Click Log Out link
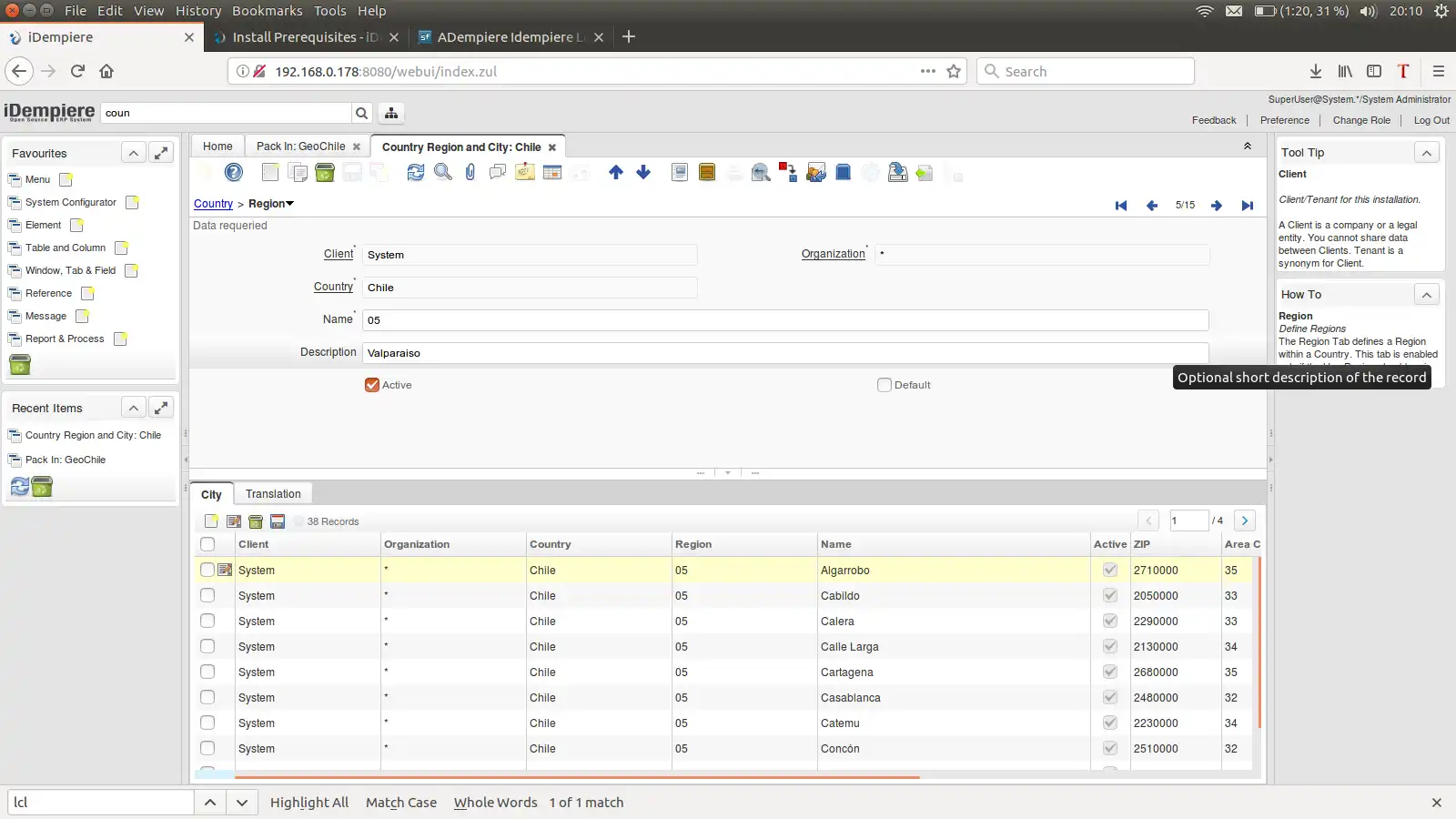The width and height of the screenshot is (1456, 819). coord(1431,120)
